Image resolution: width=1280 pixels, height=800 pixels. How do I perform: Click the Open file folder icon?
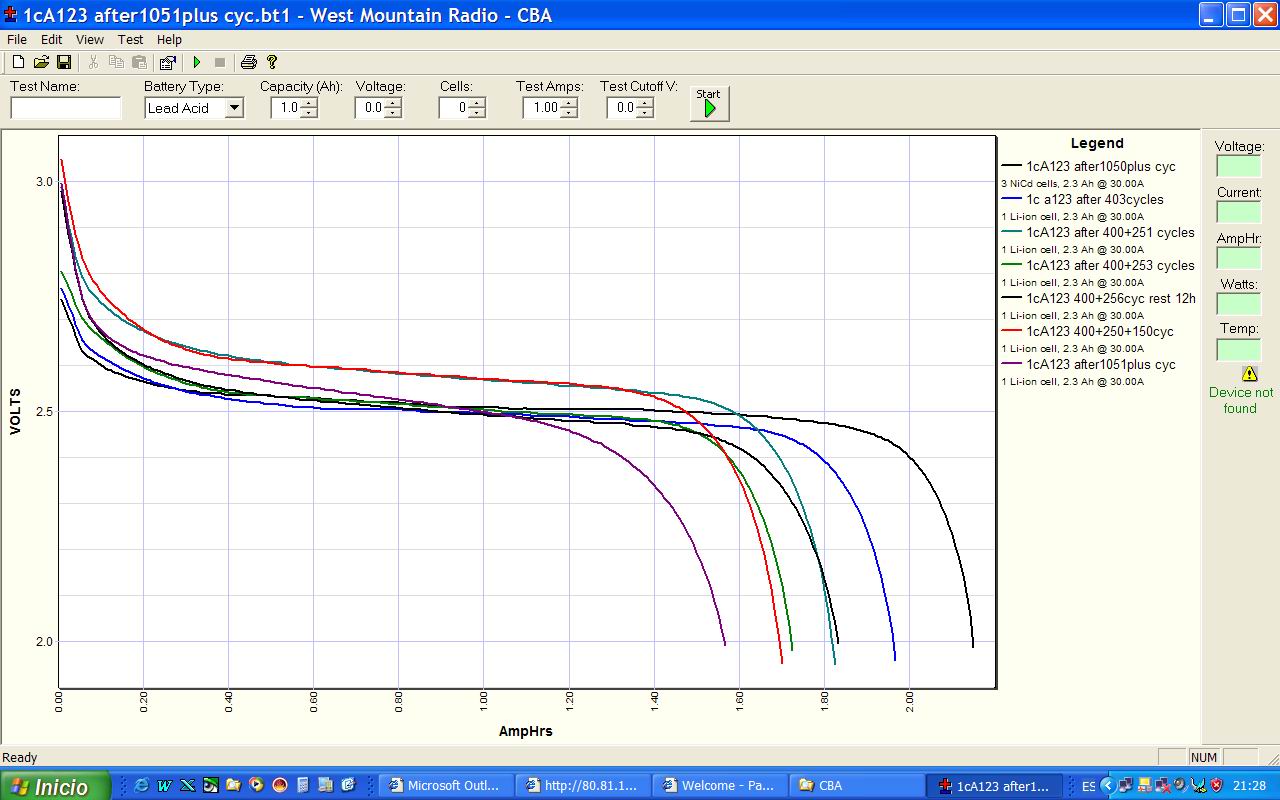click(x=41, y=62)
